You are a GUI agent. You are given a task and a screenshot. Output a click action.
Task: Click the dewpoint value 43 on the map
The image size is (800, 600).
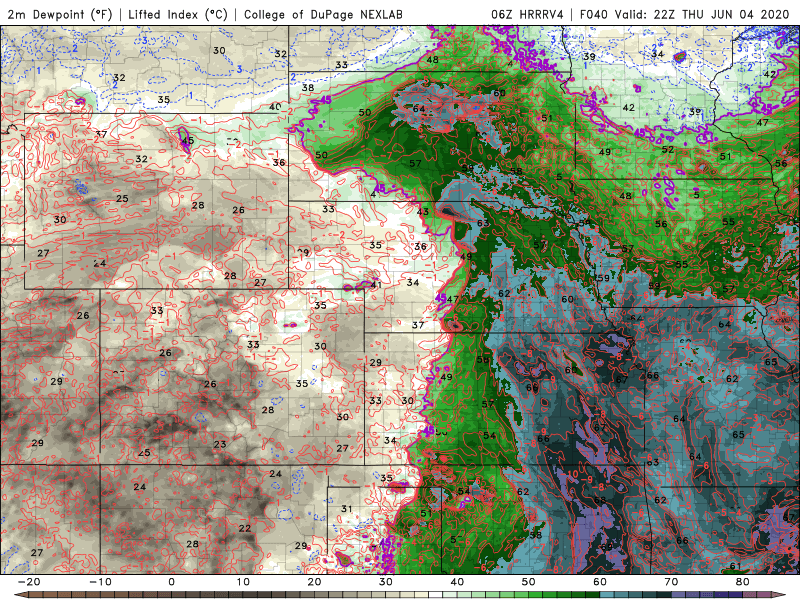click(x=423, y=212)
